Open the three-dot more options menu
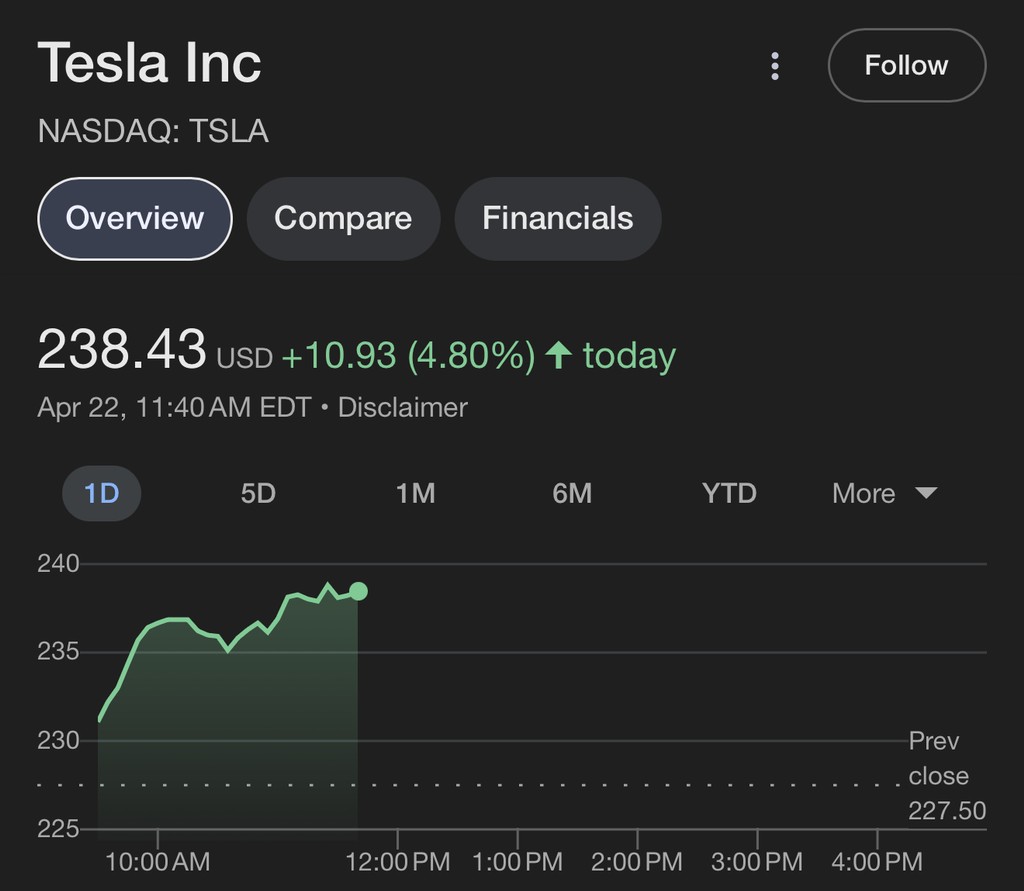Viewport: 1024px width, 891px height. pyautogui.click(x=774, y=66)
